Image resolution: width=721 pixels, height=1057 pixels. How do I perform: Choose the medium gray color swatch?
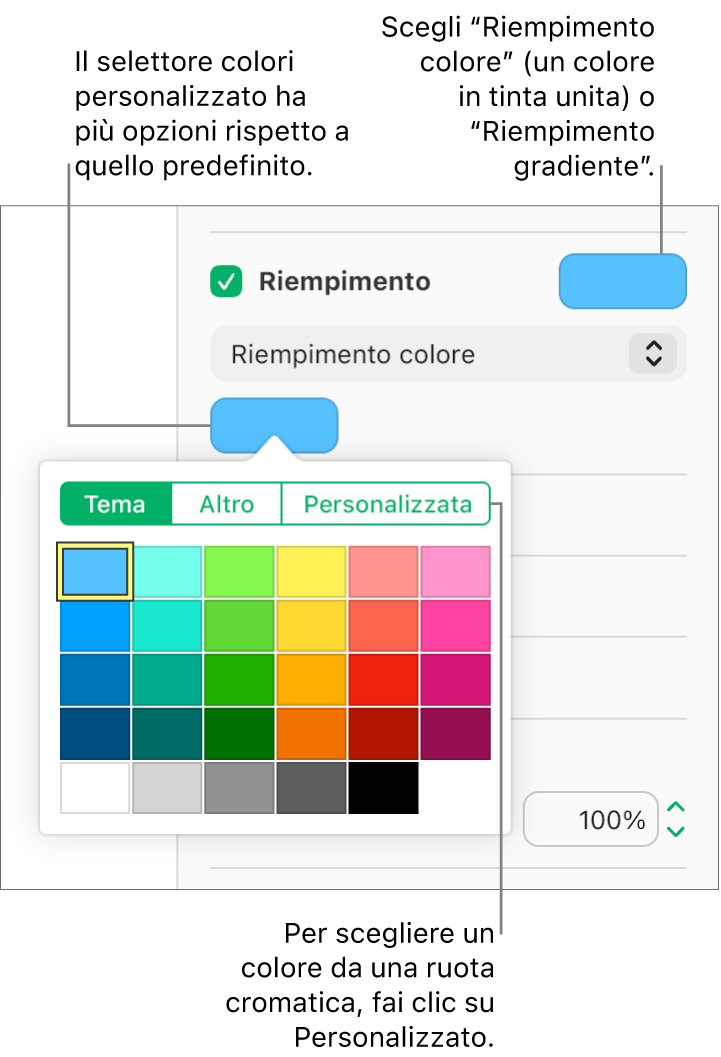coord(239,787)
